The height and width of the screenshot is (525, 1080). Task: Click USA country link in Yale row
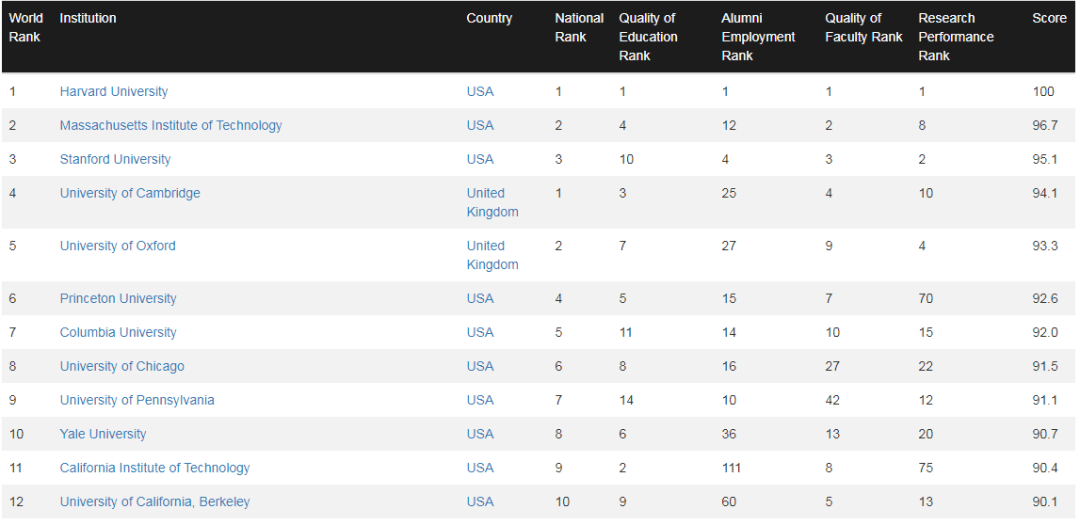tap(480, 434)
